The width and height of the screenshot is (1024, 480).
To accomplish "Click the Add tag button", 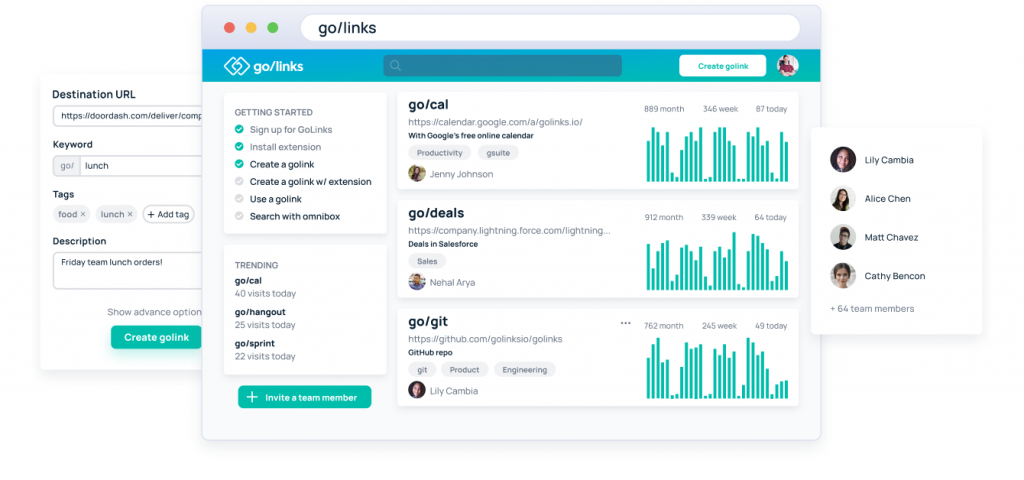I will (168, 214).
